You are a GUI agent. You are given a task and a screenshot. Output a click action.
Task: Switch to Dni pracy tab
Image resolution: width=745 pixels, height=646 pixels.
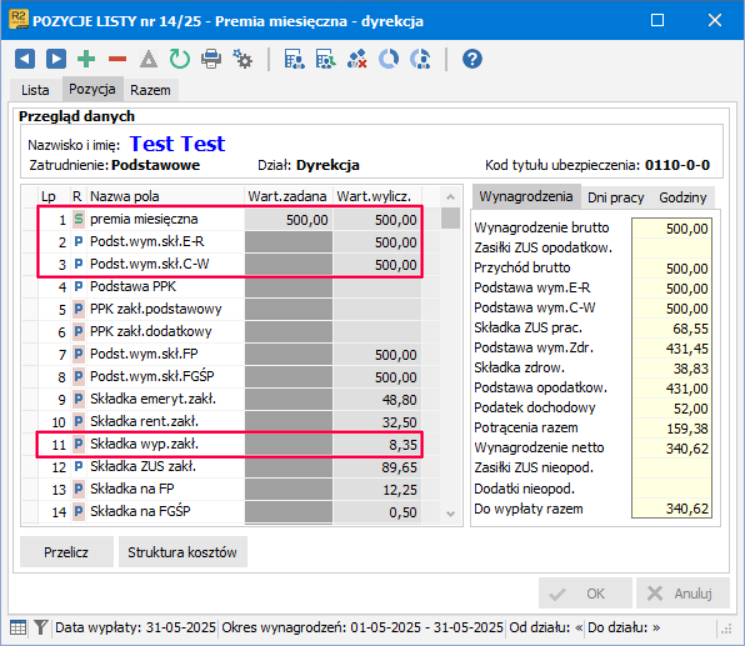[616, 197]
